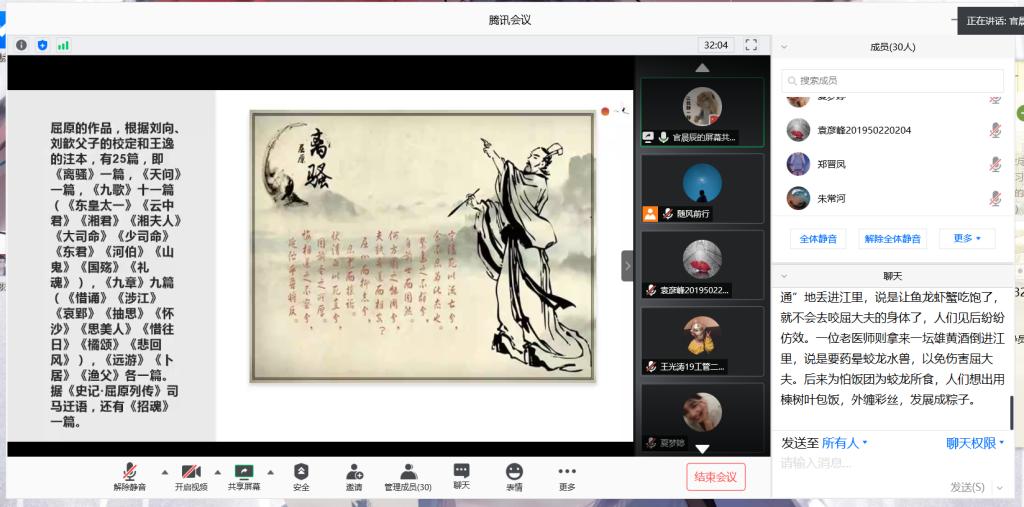The height and width of the screenshot is (507, 1024).
Task: Click avatar of 朱常河 in member list
Action: click(x=798, y=198)
